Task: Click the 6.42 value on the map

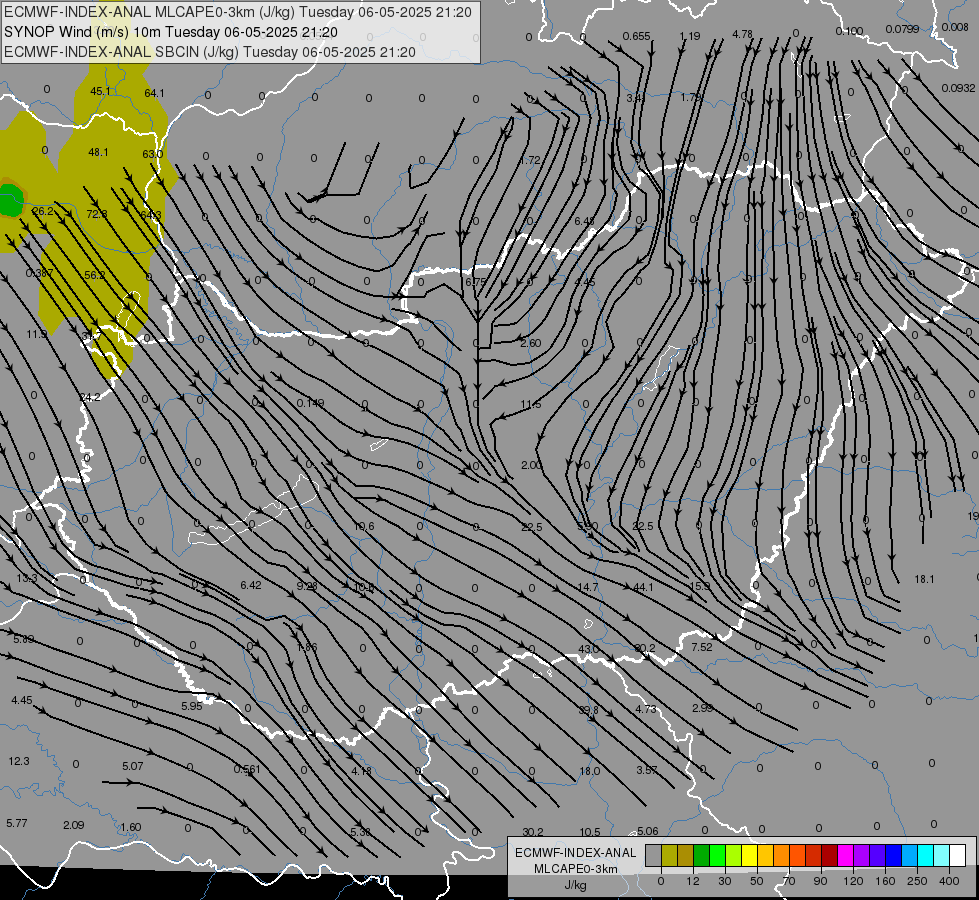Action: [x=251, y=585]
